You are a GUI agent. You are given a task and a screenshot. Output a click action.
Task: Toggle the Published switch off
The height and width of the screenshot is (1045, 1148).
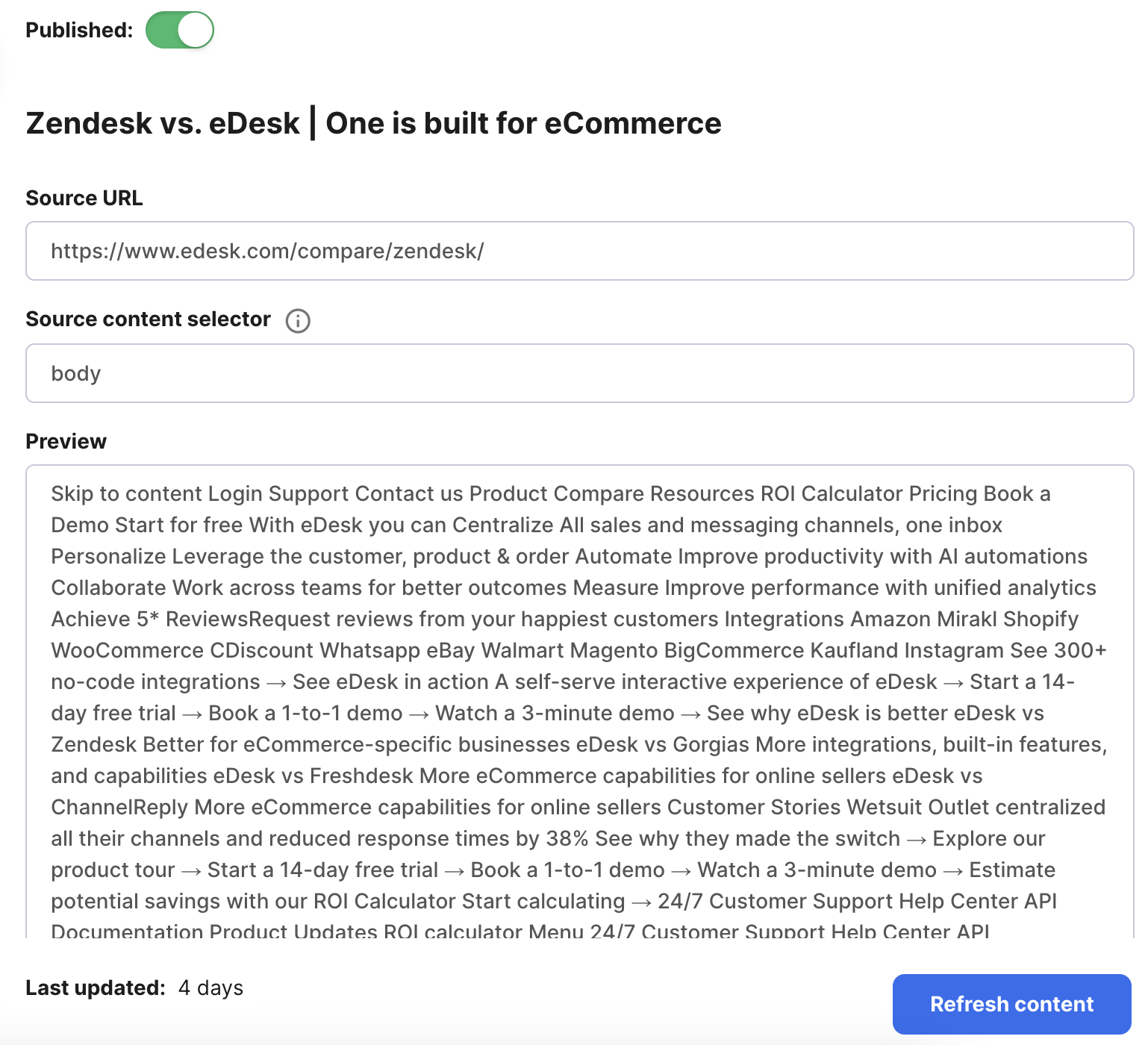180,30
